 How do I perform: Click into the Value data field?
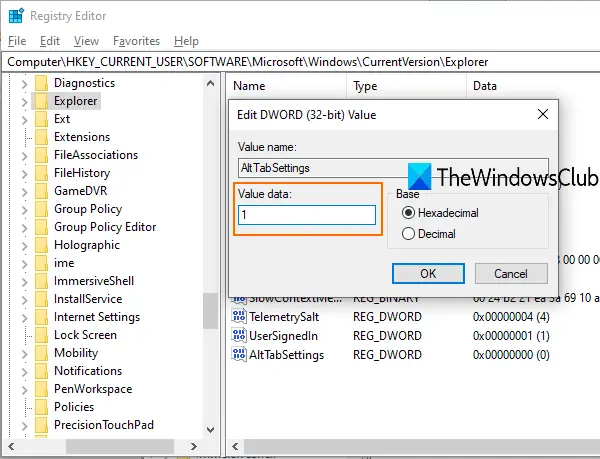pos(307,215)
